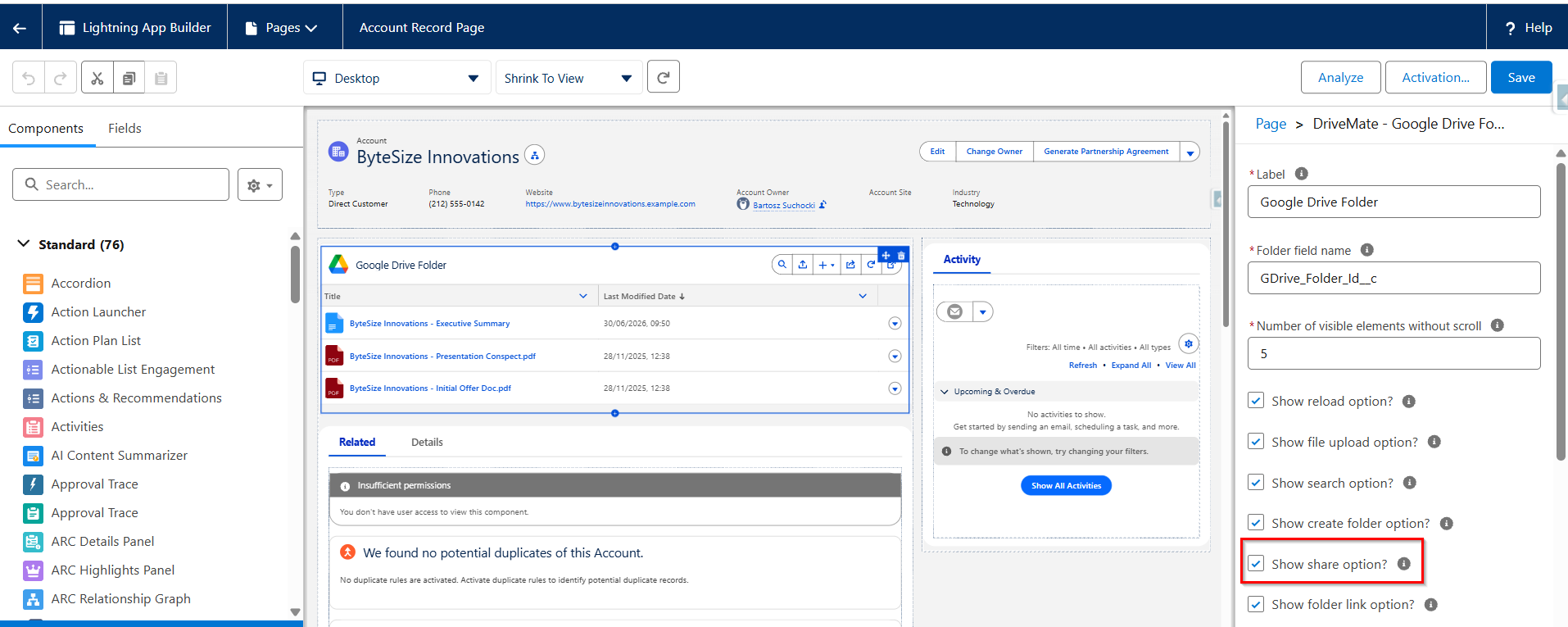1568x627 pixels.
Task: Click the Folder field name input
Action: pos(1394,278)
